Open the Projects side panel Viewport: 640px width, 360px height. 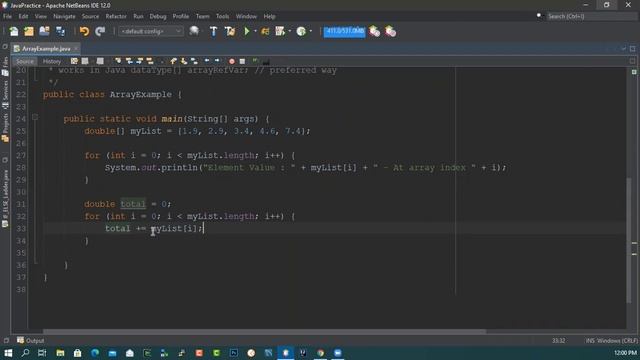[5, 129]
